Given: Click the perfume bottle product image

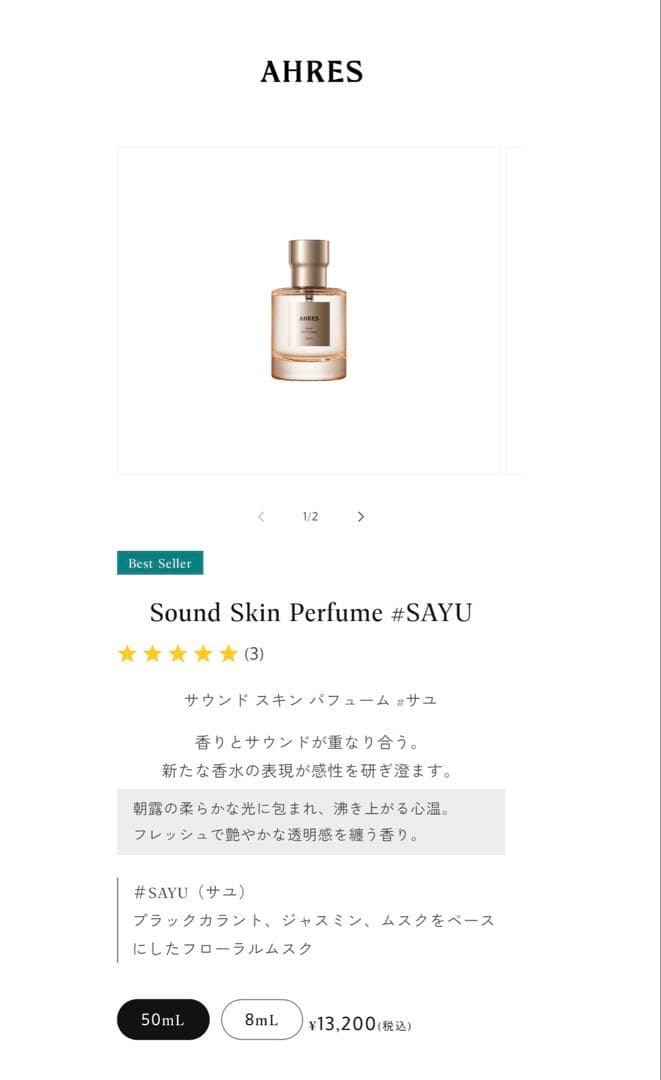Looking at the screenshot, I should click(308, 310).
